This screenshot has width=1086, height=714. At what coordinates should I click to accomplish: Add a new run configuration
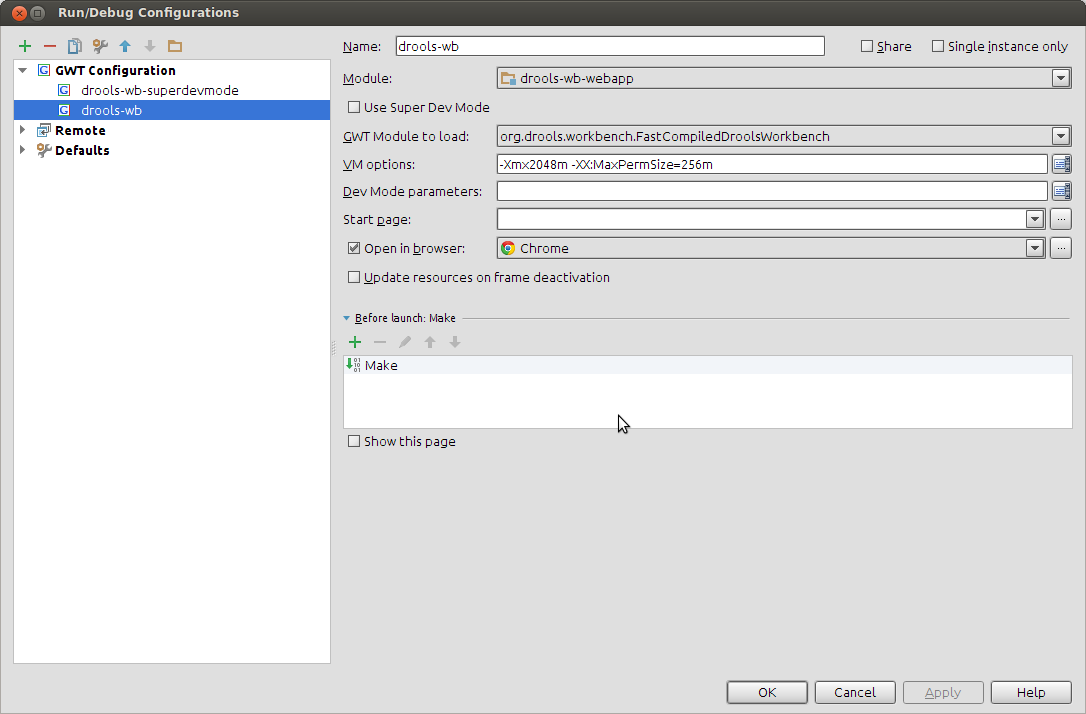point(25,46)
